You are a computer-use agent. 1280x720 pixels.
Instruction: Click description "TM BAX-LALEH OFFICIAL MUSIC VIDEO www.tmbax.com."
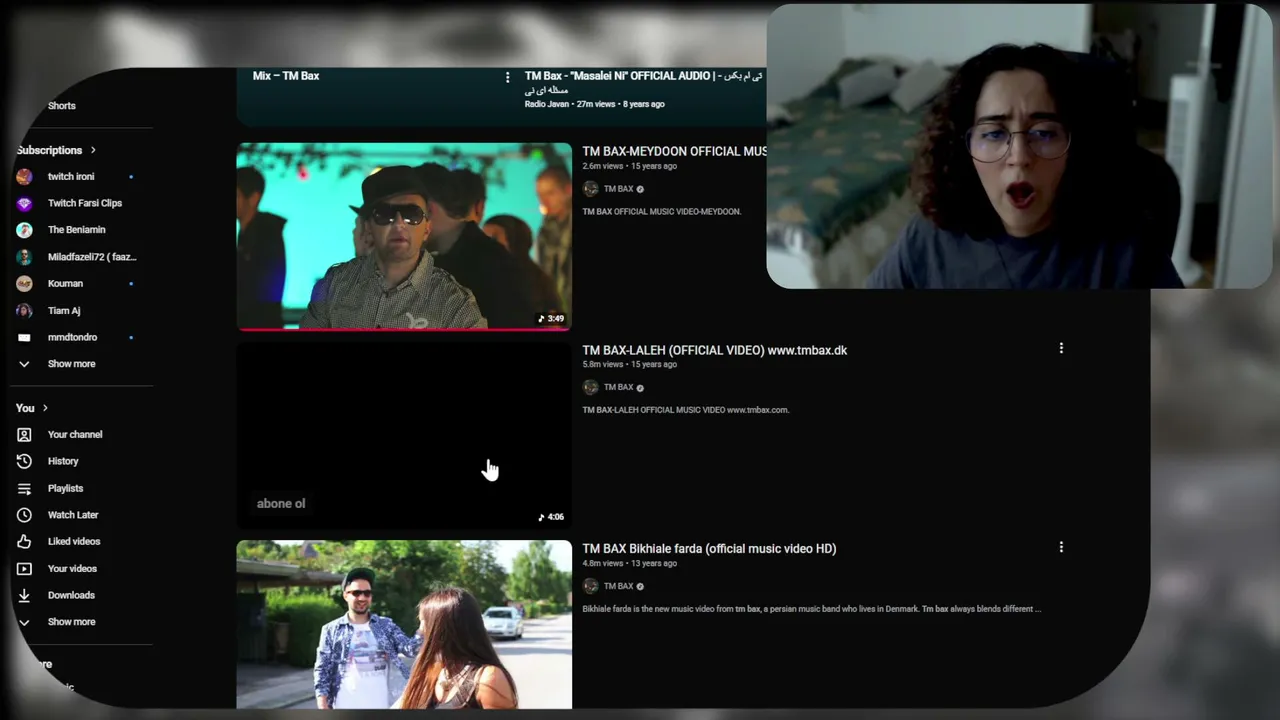(686, 410)
